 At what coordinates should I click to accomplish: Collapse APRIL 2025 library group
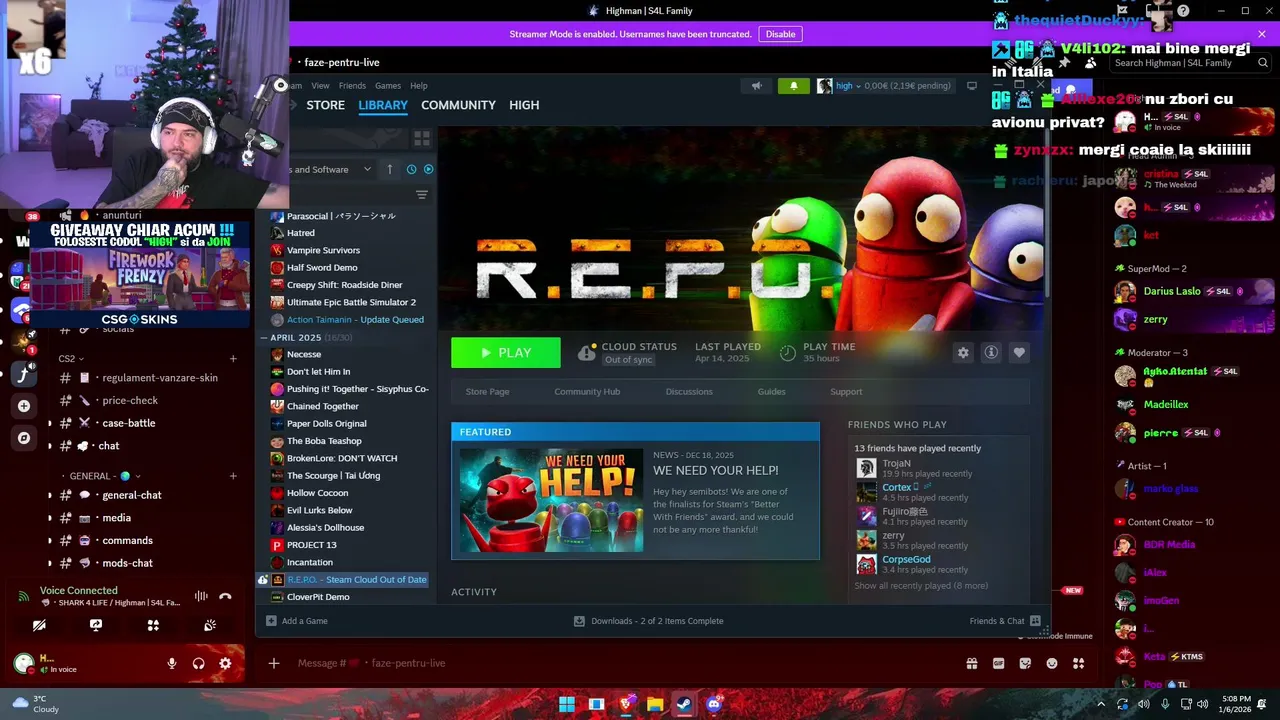(264, 338)
